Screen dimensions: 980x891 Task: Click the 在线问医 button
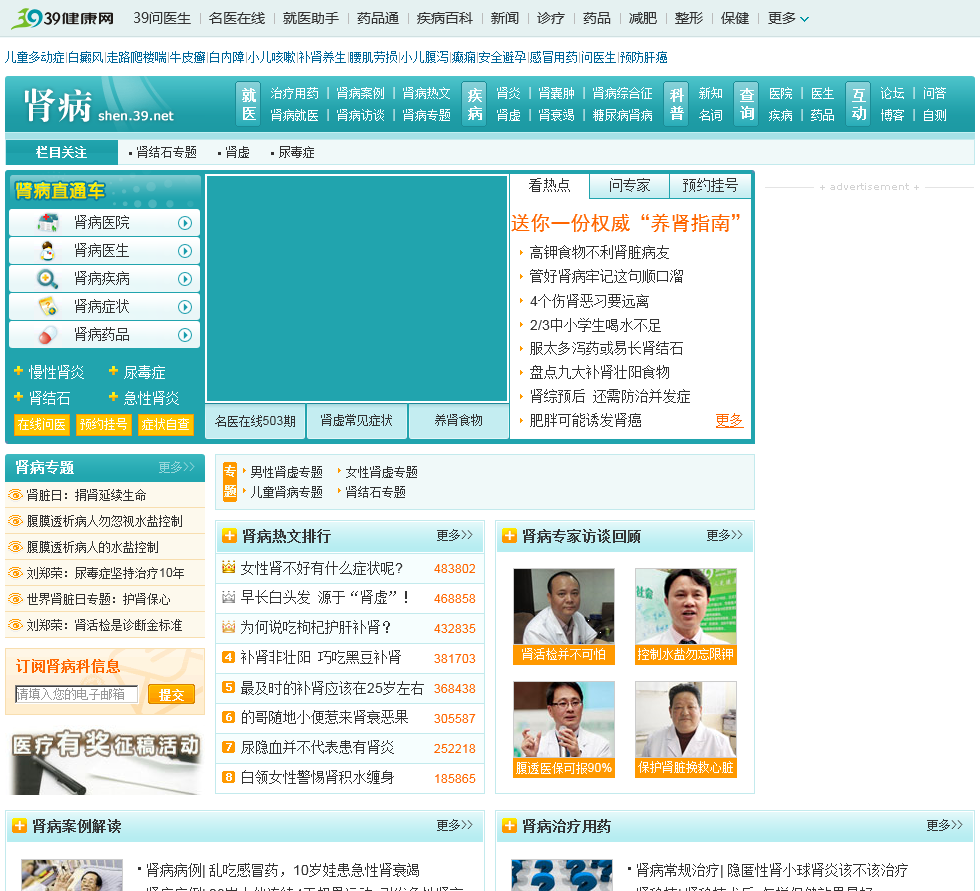41,425
